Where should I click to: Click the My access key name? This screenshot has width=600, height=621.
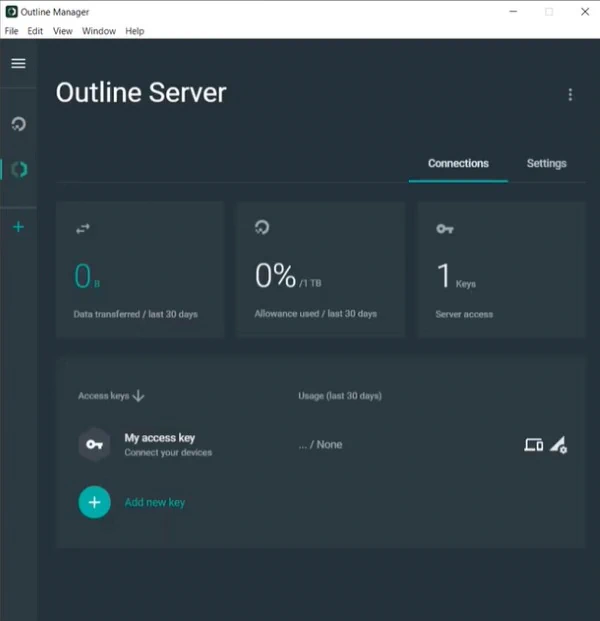click(160, 438)
